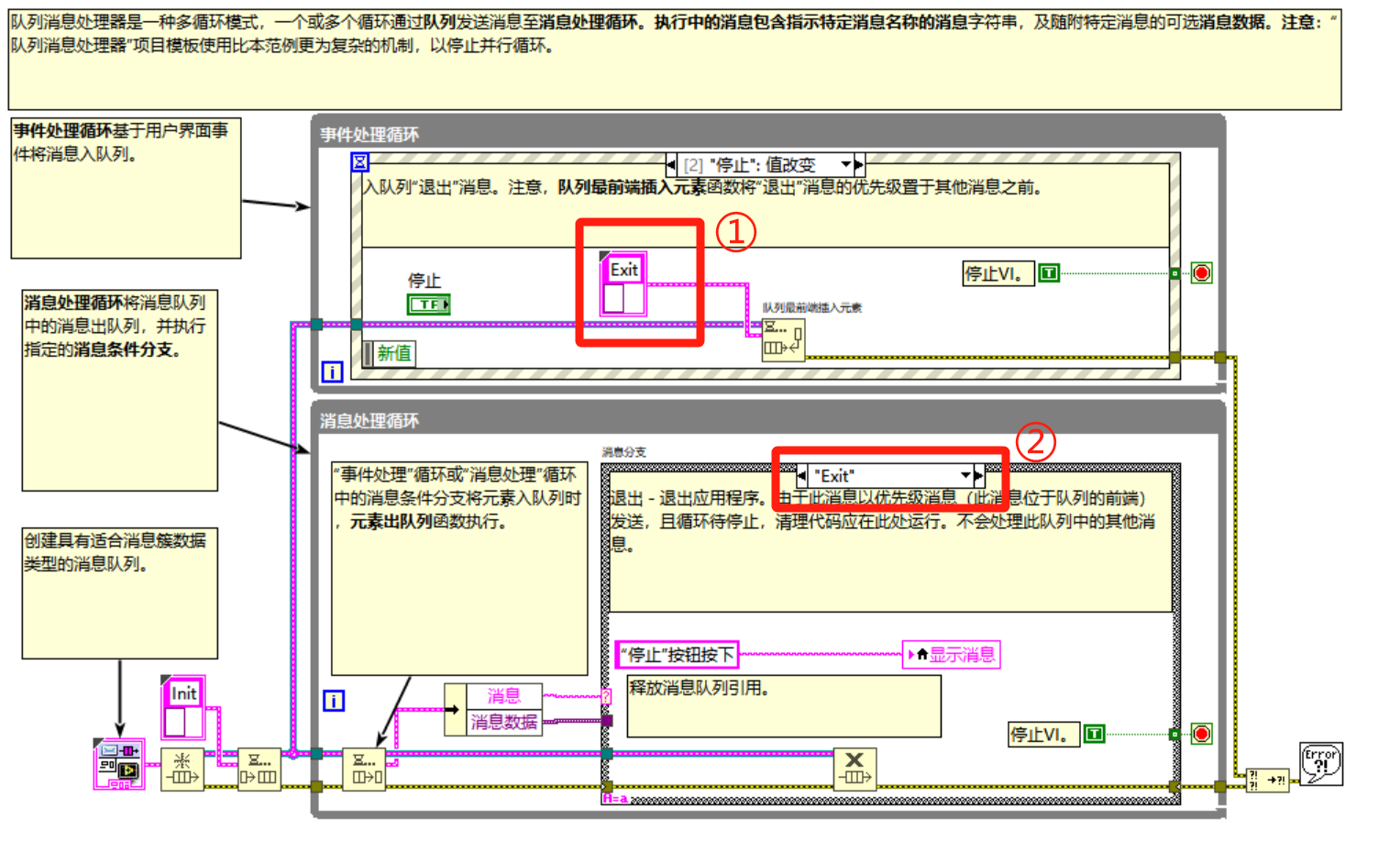1400x842 pixels.
Task: Select the message cluster type constant at bottom left
Action: (x=119, y=764)
